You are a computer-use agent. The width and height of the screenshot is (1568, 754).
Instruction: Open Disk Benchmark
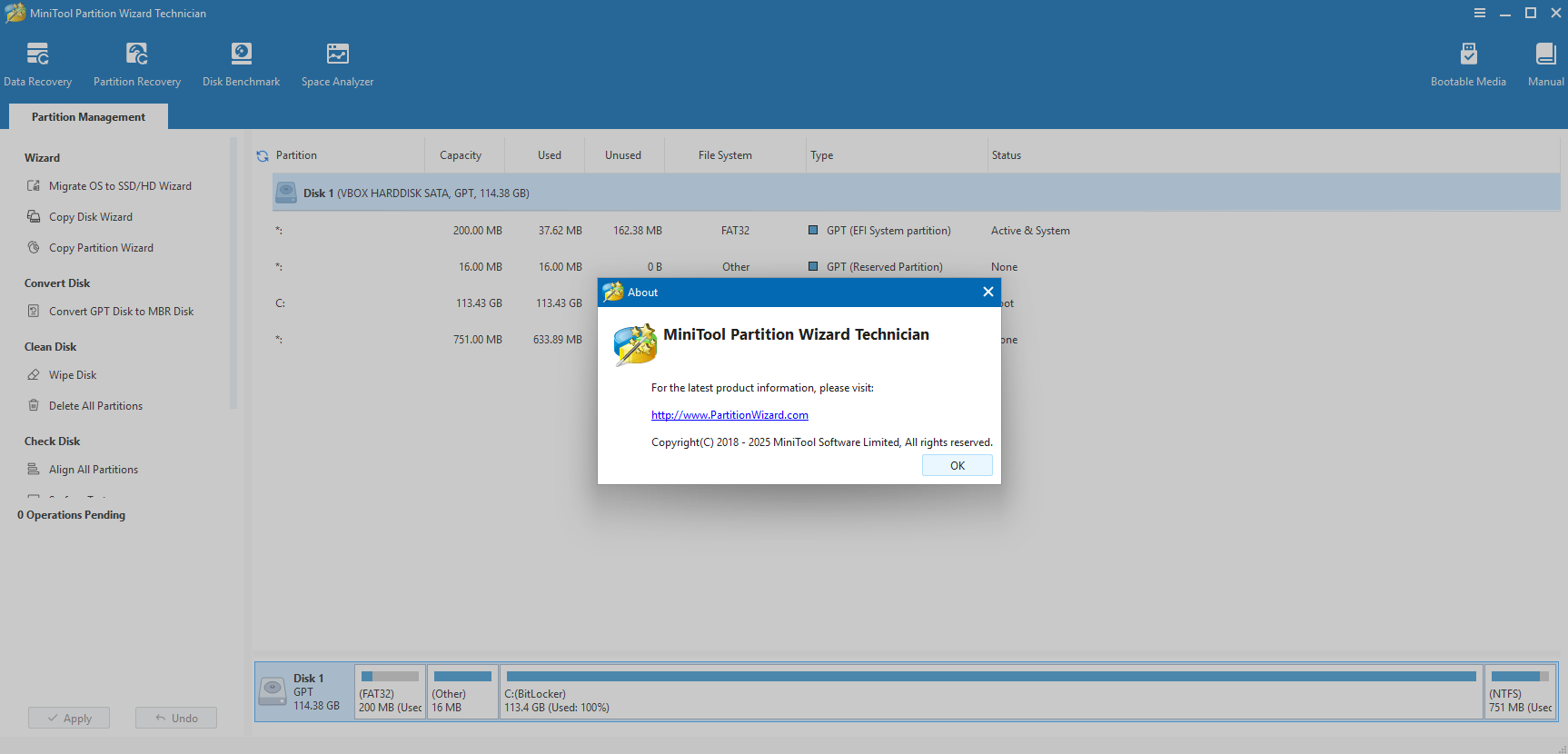pyautogui.click(x=241, y=64)
